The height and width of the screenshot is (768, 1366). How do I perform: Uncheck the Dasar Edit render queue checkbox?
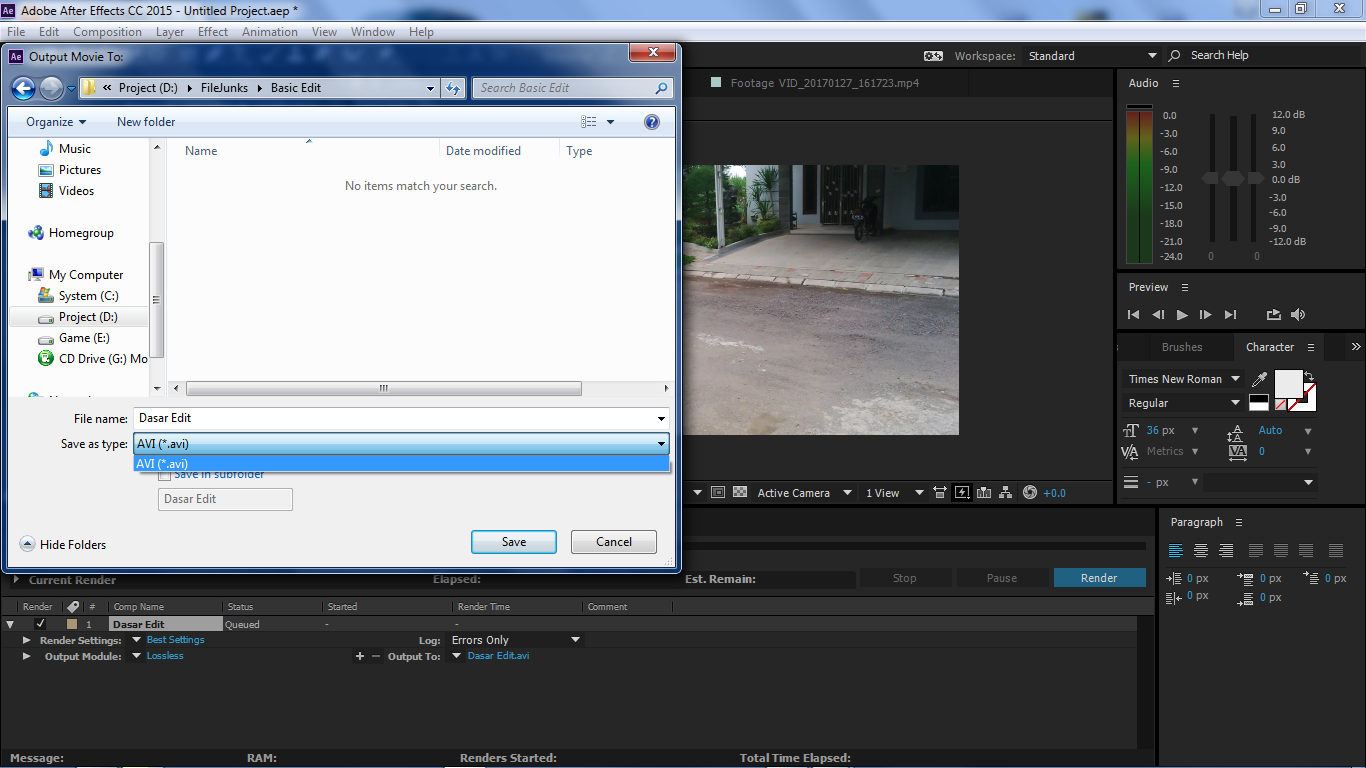[41, 623]
